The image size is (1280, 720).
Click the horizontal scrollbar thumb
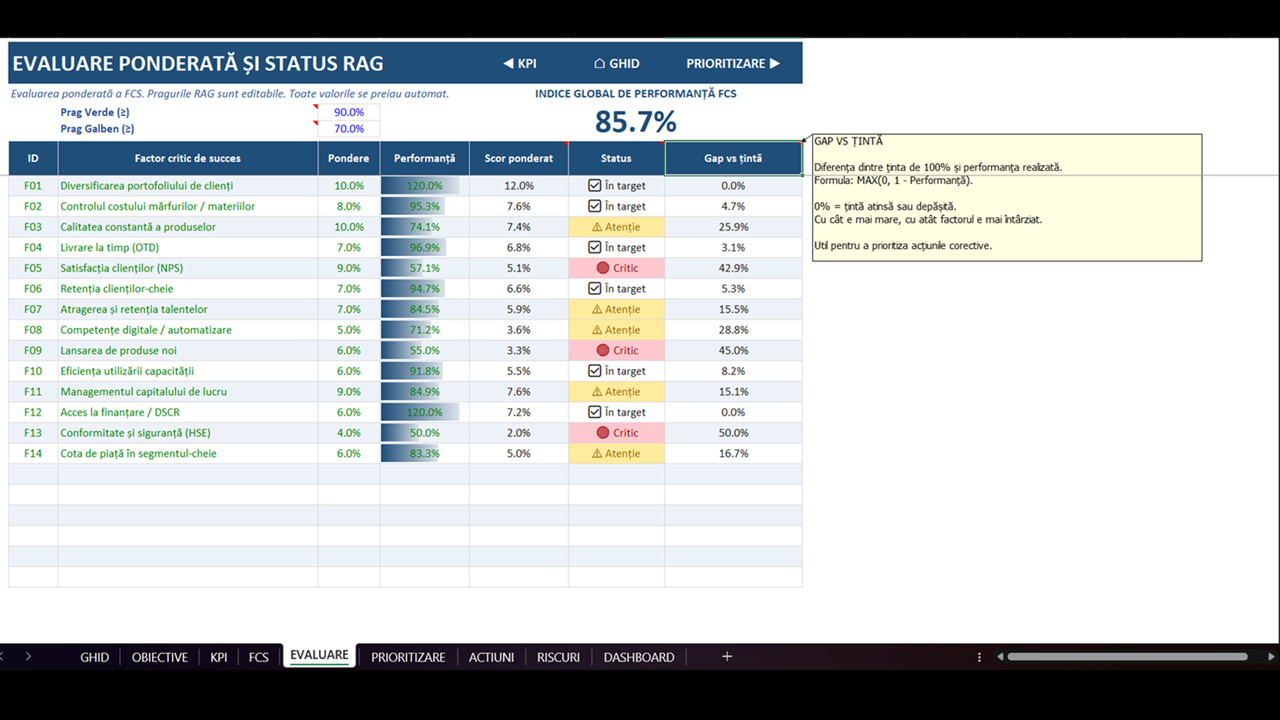pyautogui.click(x=1127, y=657)
